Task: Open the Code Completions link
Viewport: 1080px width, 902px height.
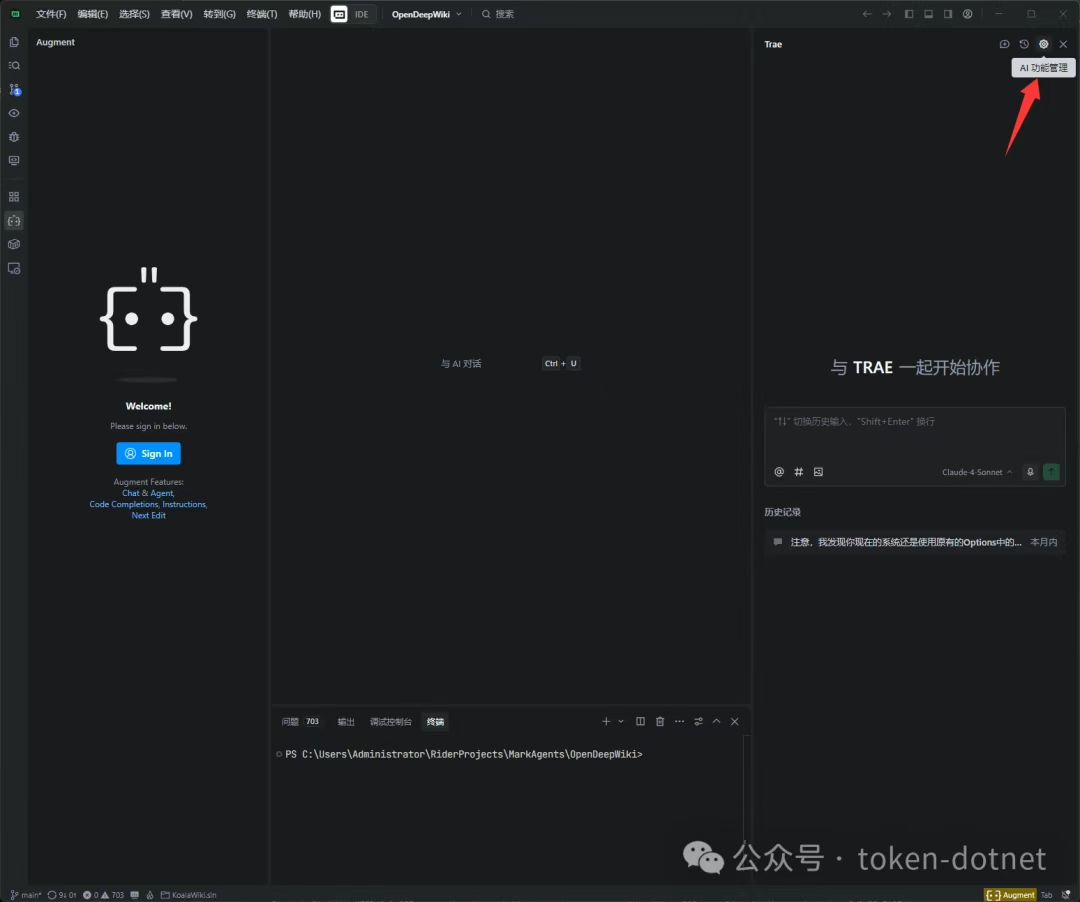Action: (124, 504)
